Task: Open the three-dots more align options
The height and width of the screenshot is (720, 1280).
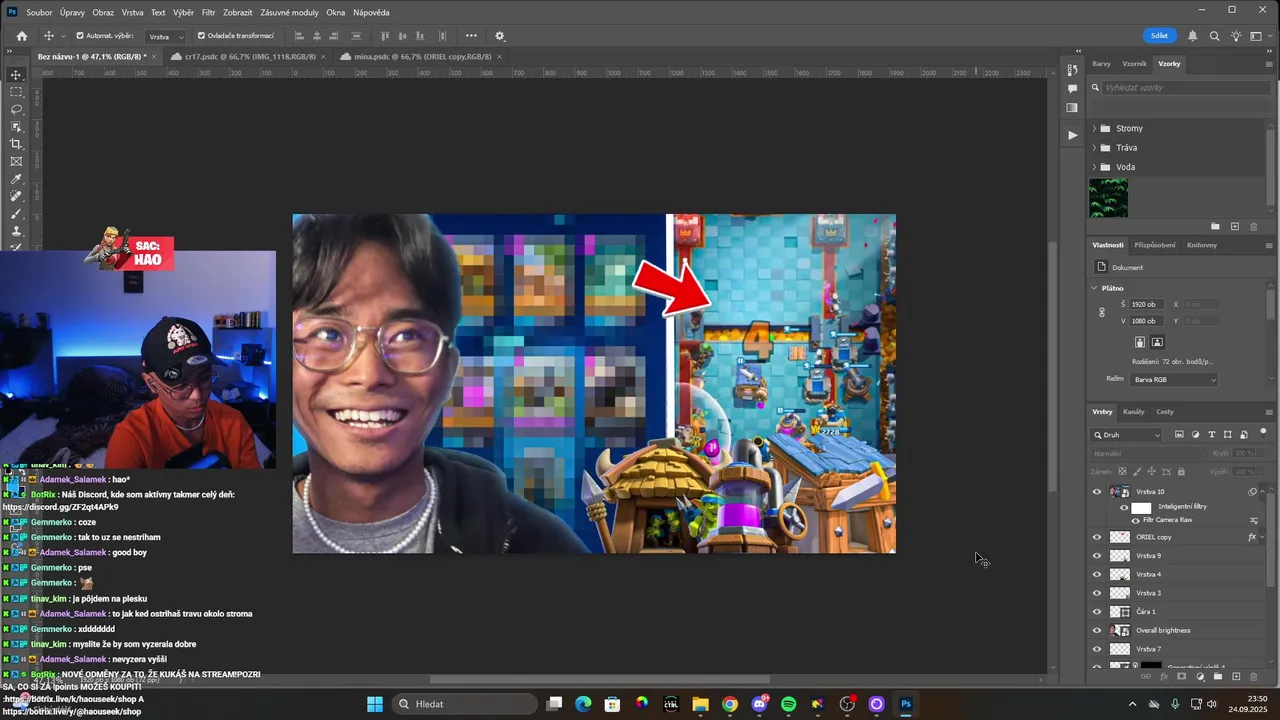Action: pos(471,36)
